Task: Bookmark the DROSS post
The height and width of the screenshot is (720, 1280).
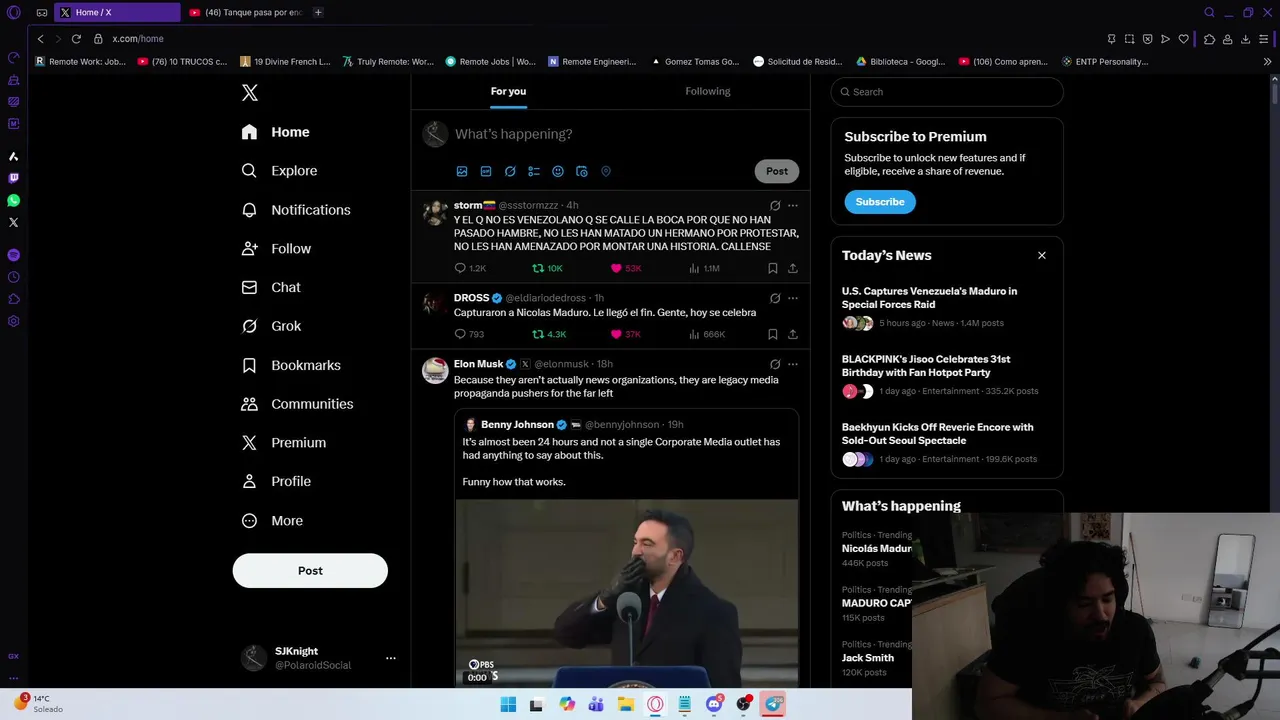Action: (773, 334)
